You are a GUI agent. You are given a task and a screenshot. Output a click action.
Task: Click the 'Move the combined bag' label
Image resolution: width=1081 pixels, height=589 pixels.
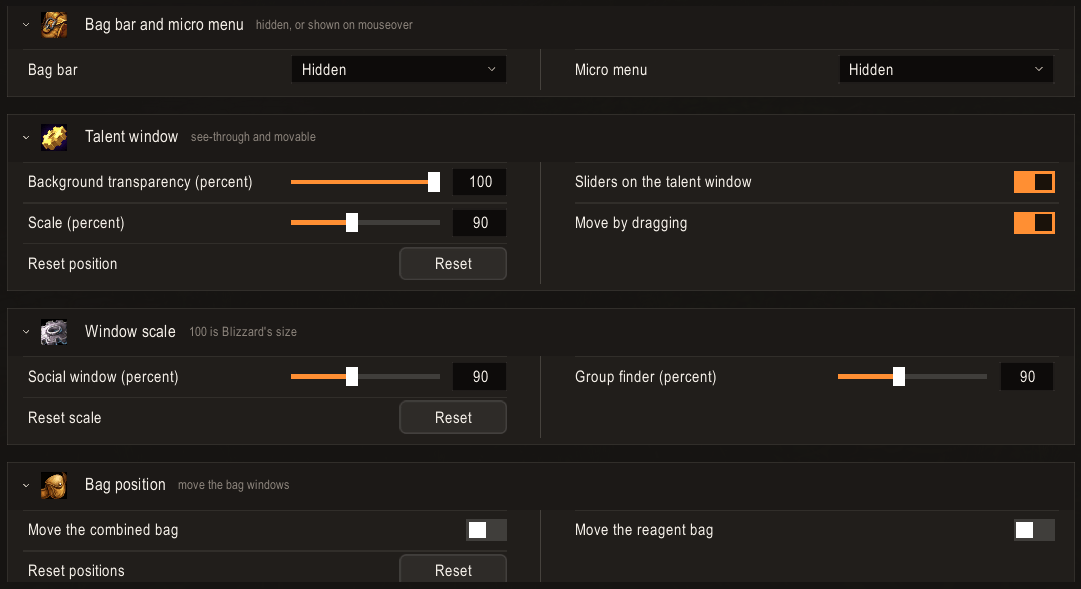click(103, 530)
